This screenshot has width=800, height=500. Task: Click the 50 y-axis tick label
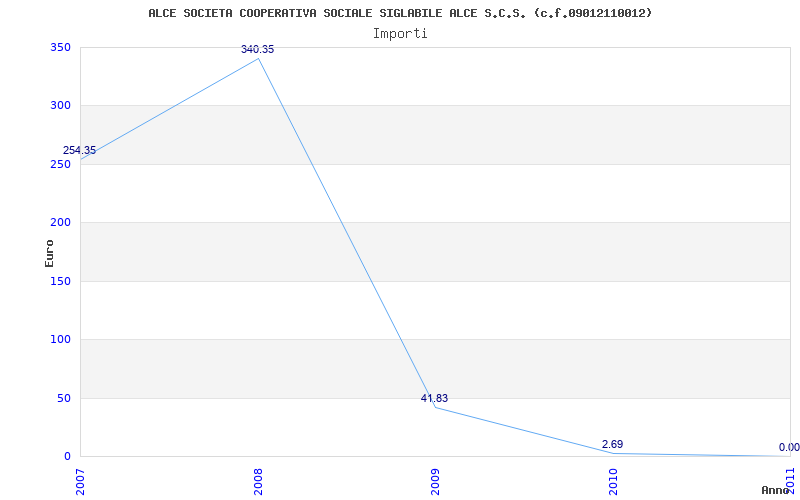(x=64, y=398)
